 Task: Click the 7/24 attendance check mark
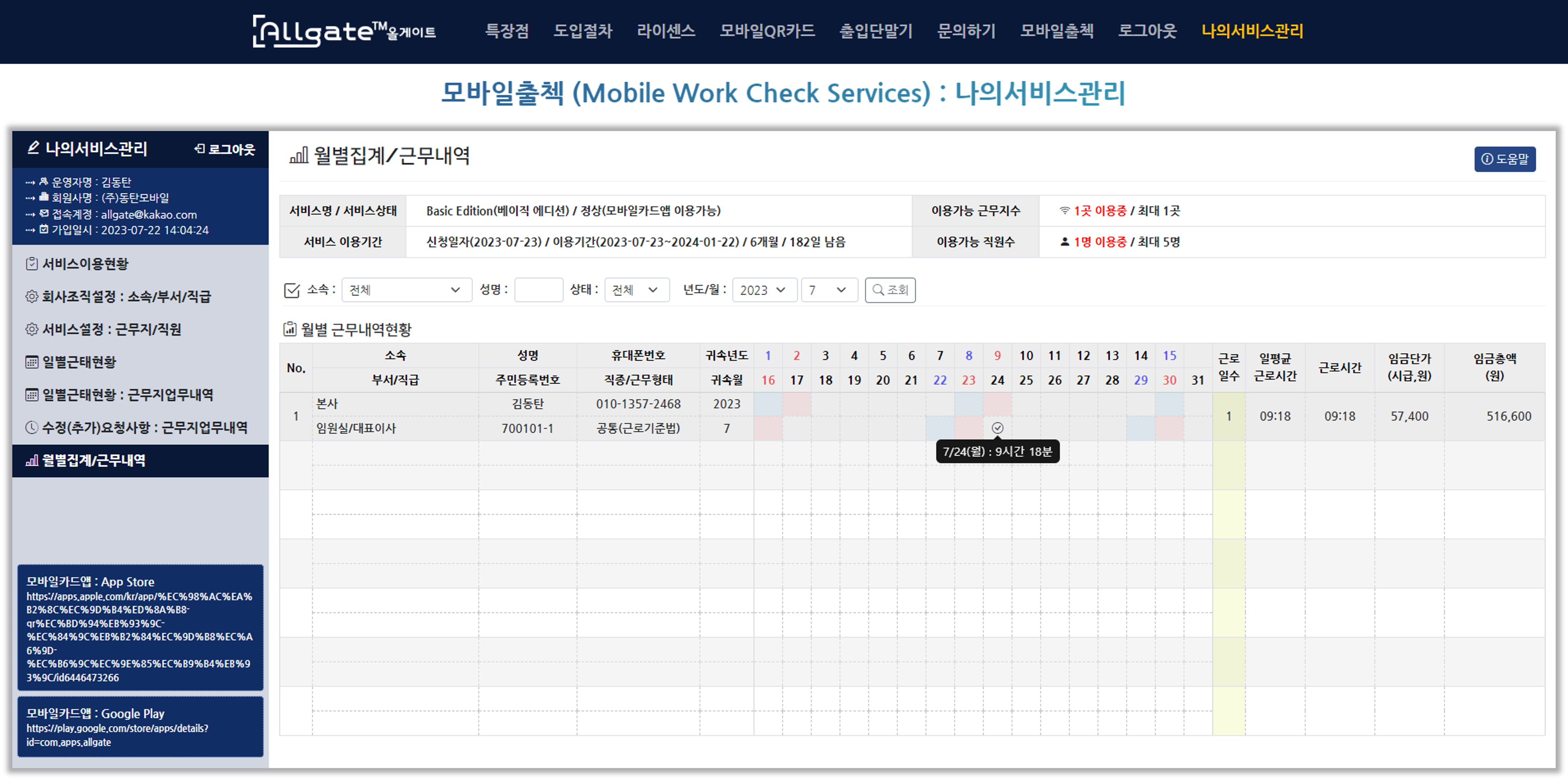pos(997,429)
